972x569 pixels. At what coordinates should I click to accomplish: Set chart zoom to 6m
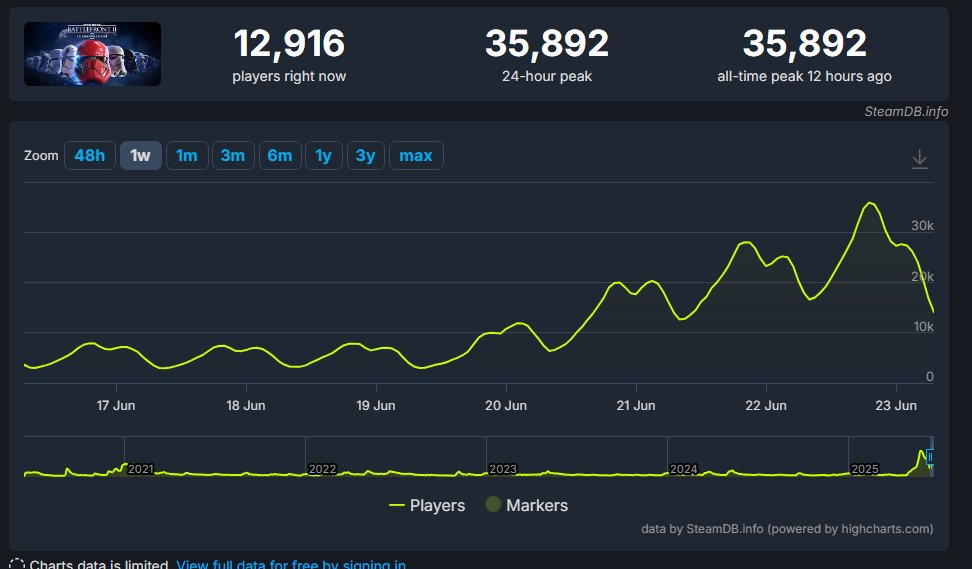pyautogui.click(x=280, y=156)
